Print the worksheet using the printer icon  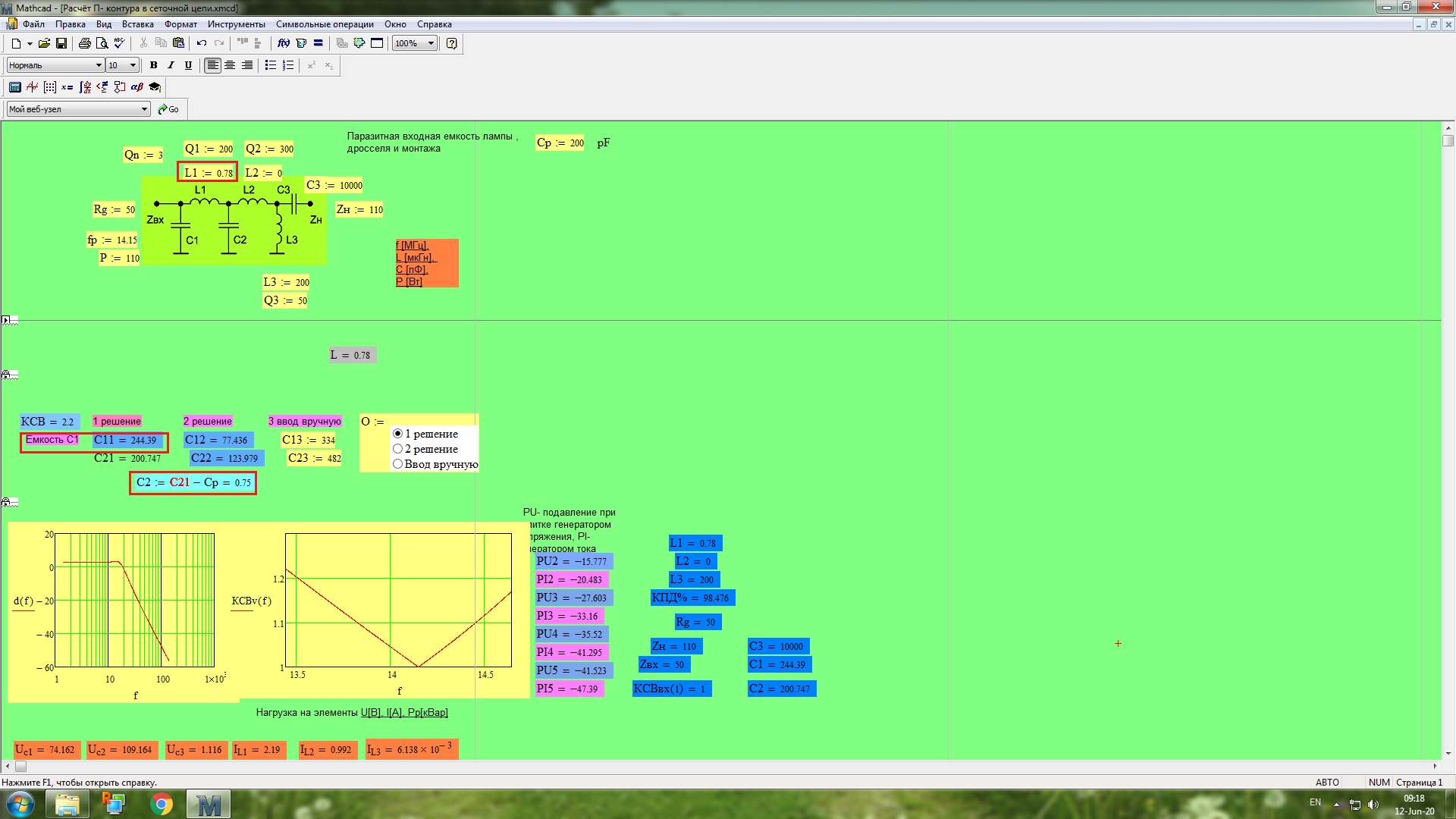point(85,43)
